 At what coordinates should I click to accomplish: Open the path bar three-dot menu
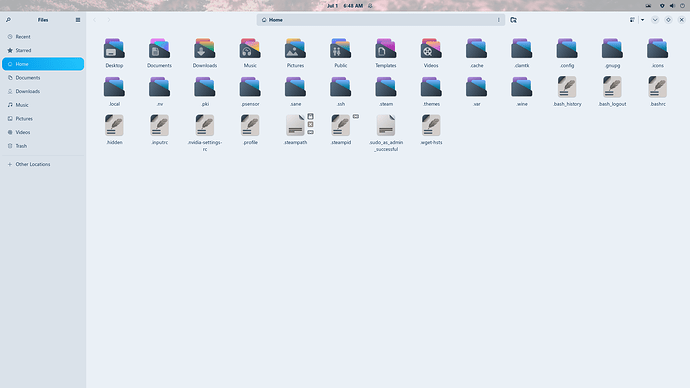click(x=499, y=20)
